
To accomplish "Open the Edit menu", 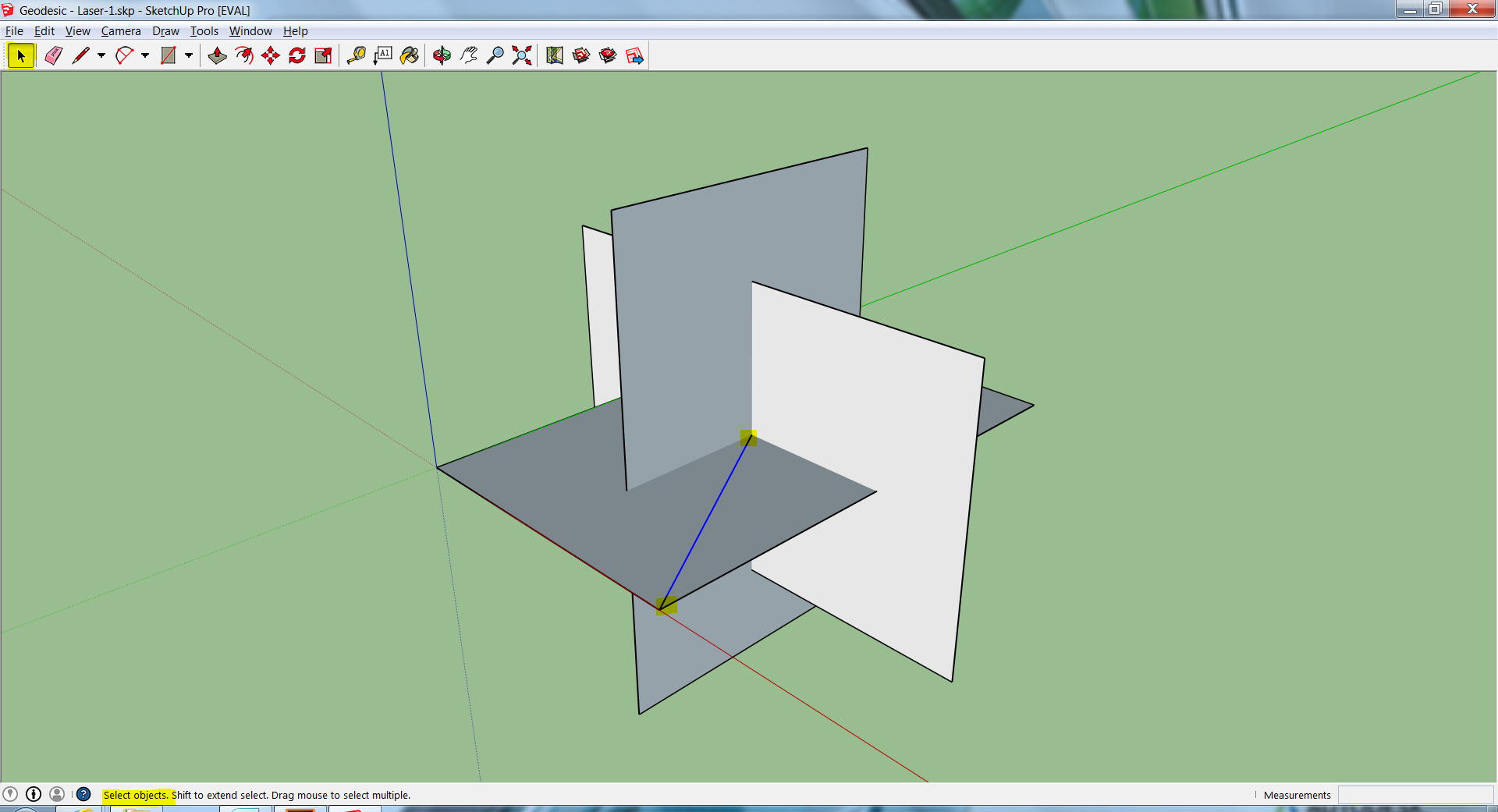I will (x=44, y=31).
